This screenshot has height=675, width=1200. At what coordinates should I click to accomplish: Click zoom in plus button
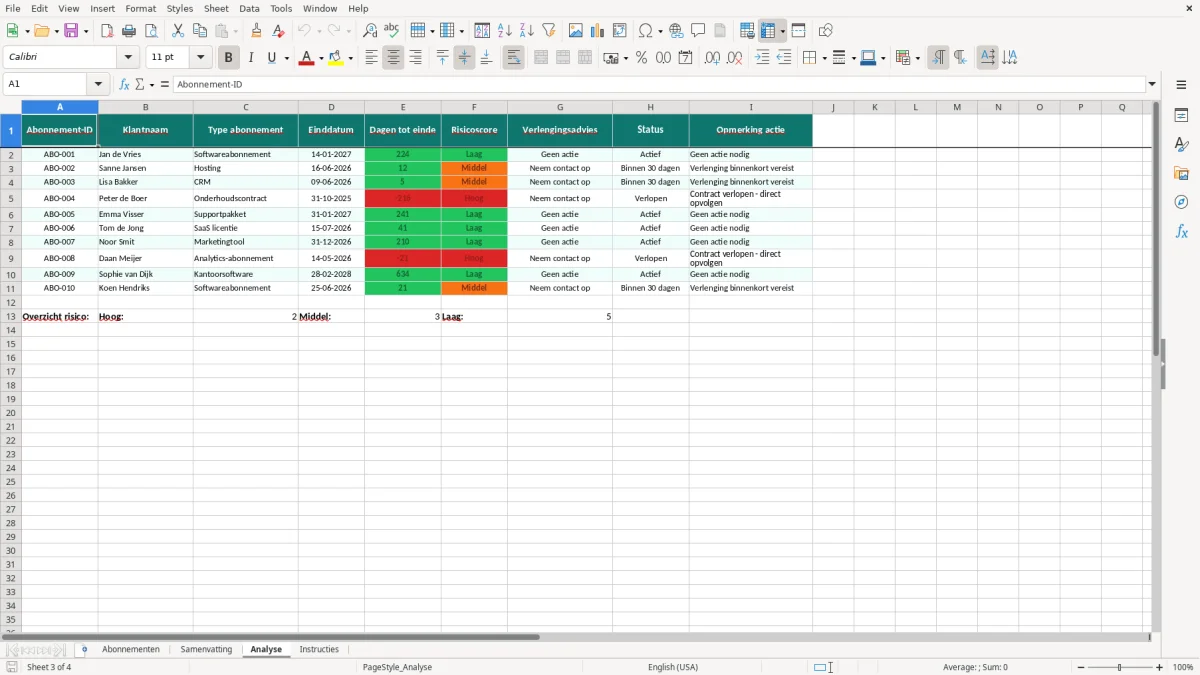pyautogui.click(x=1160, y=667)
